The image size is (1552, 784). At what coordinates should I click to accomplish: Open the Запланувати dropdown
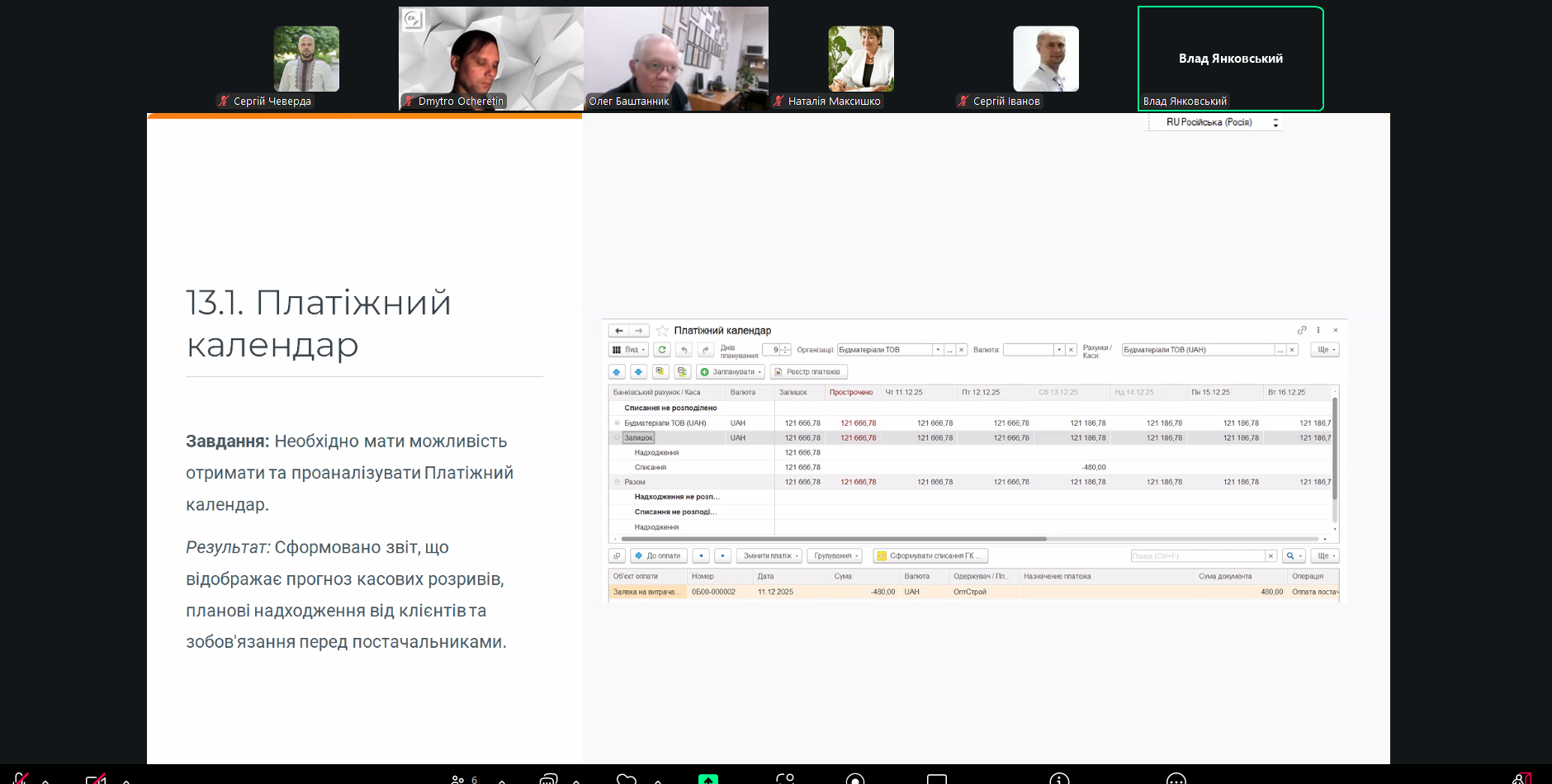point(731,372)
